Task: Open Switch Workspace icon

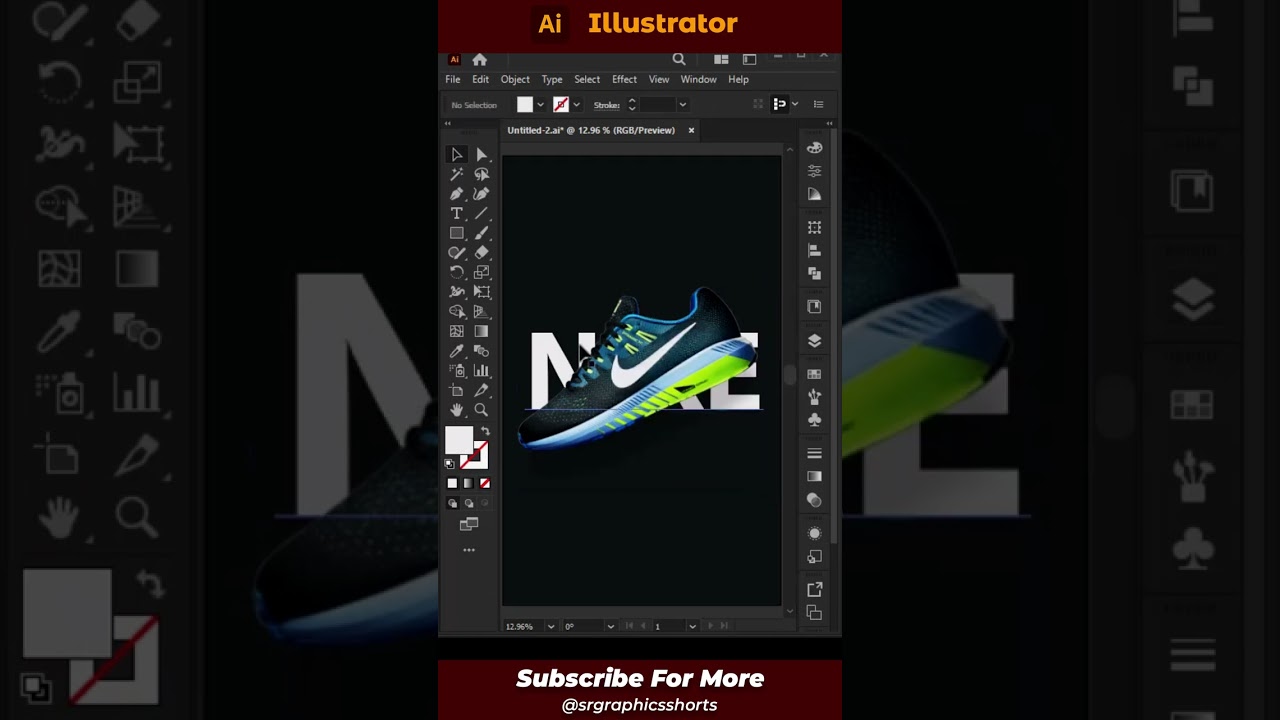Action: point(749,59)
